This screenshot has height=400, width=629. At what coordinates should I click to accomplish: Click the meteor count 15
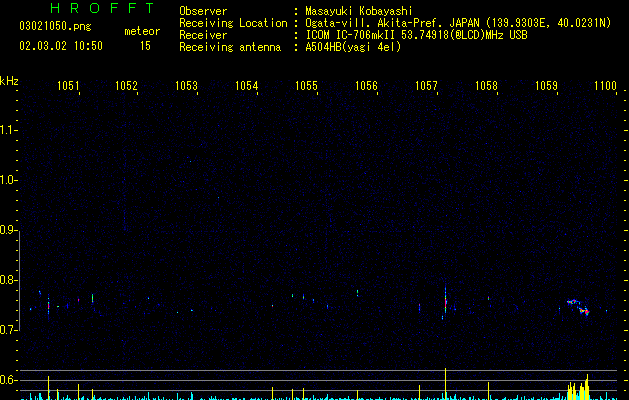pyautogui.click(x=145, y=46)
